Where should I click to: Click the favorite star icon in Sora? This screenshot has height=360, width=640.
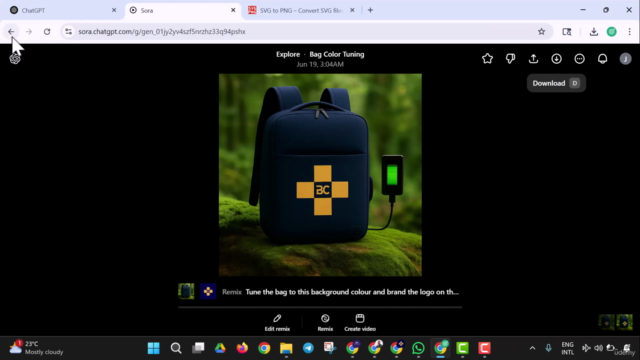[487, 59]
